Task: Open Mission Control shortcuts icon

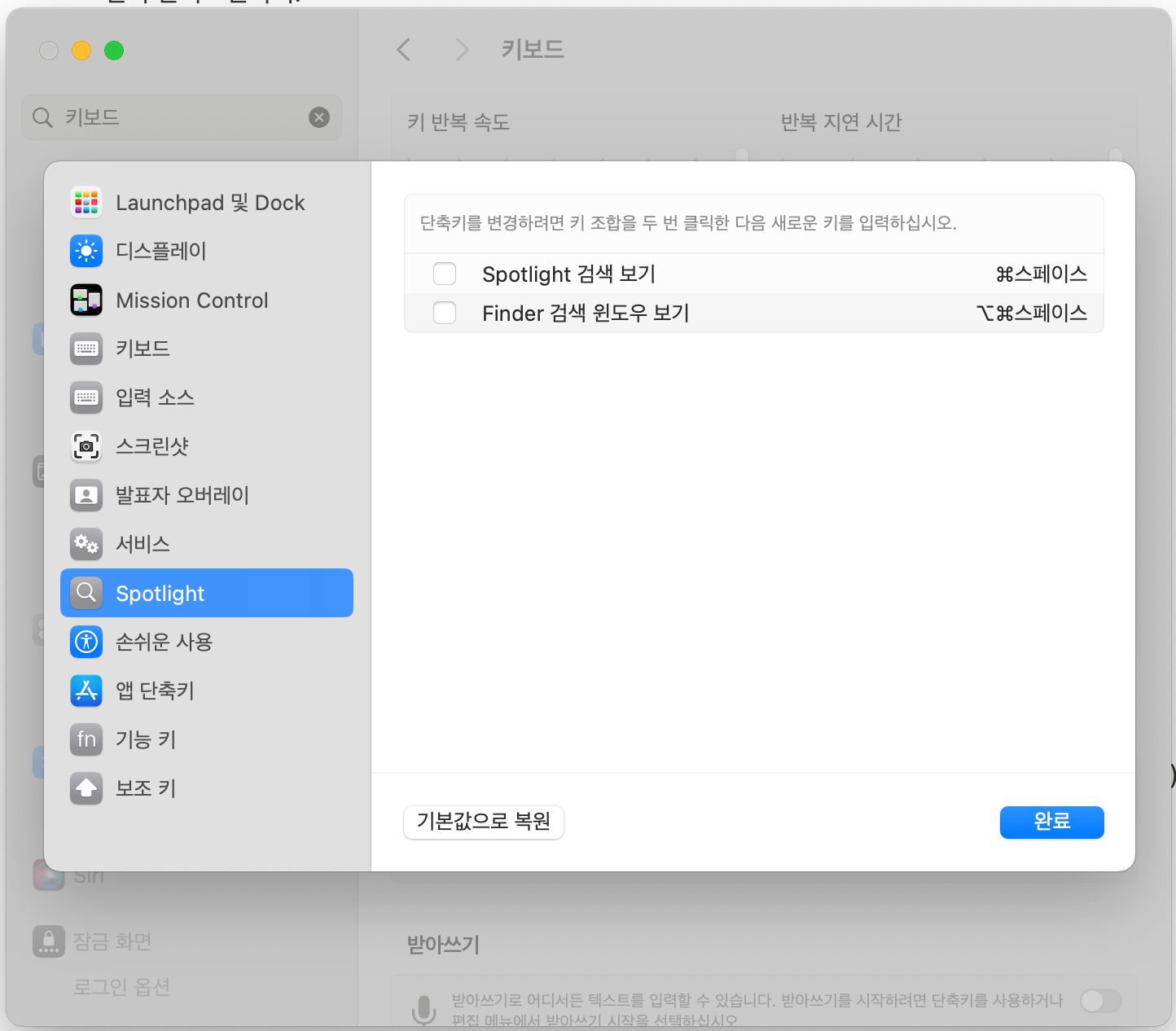Action: coord(86,300)
